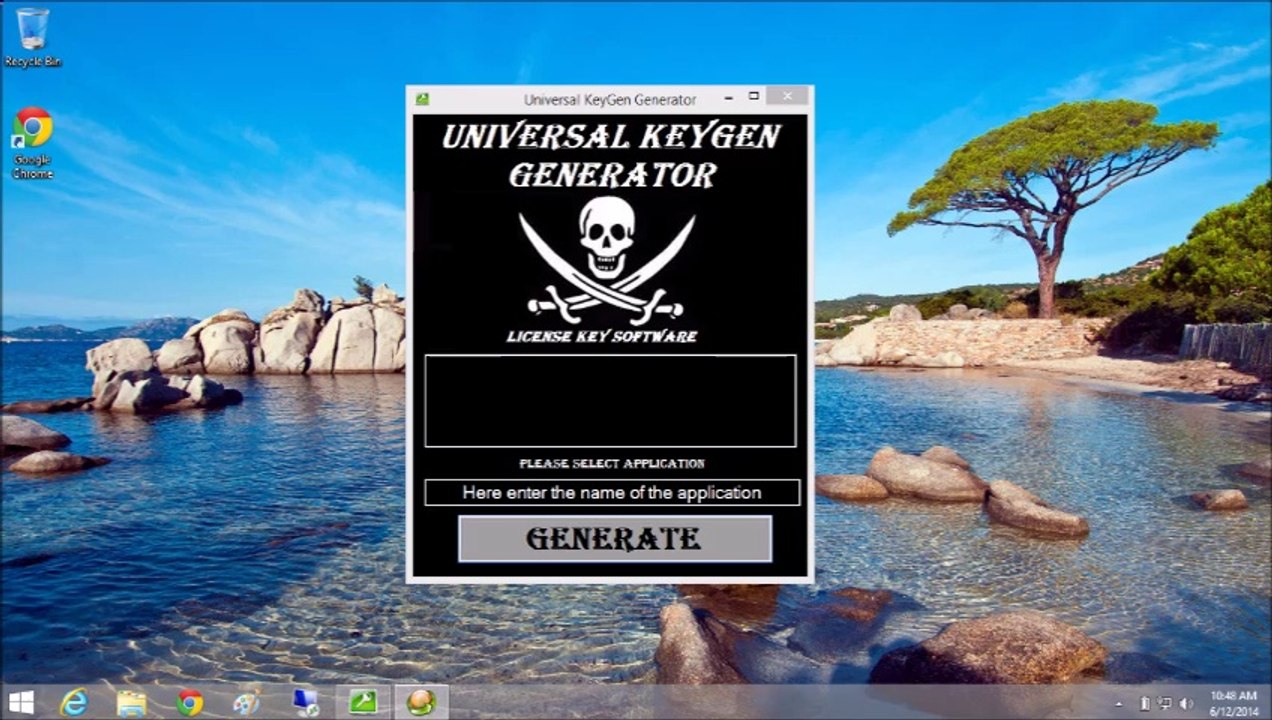This screenshot has width=1272, height=720.
Task: Click the battery tray icon
Action: [x=1146, y=703]
